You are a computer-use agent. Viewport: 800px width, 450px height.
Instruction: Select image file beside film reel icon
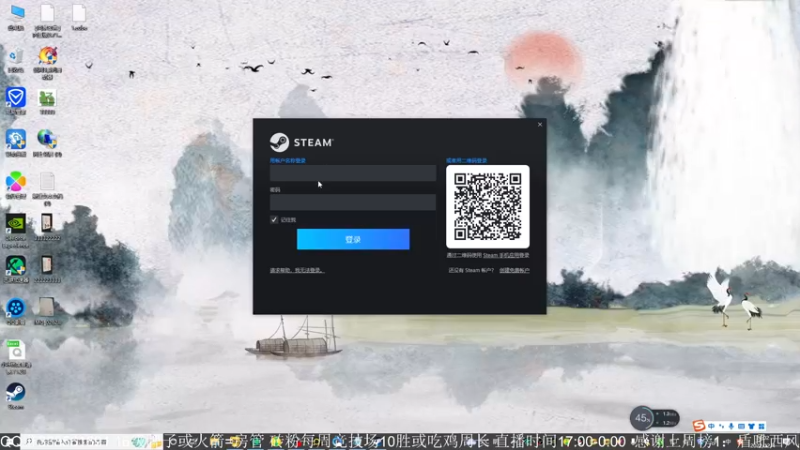pos(47,311)
